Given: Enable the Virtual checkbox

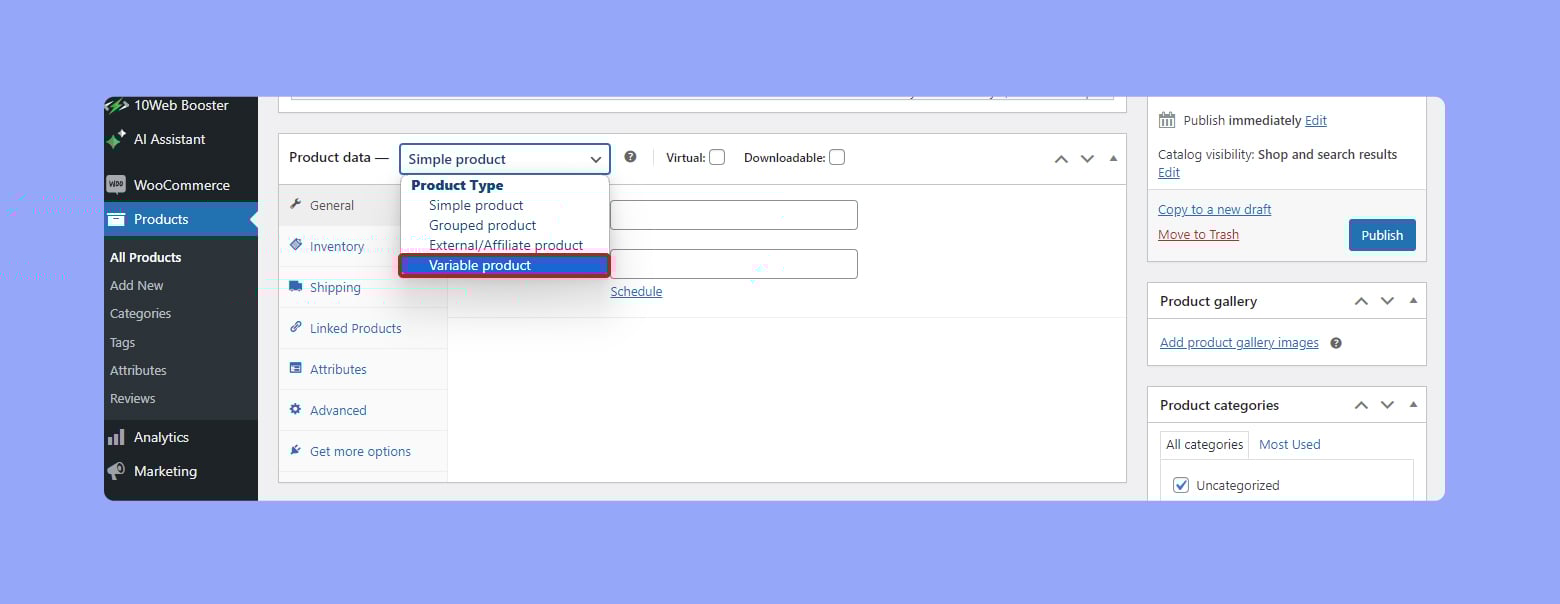Looking at the screenshot, I should (x=717, y=157).
